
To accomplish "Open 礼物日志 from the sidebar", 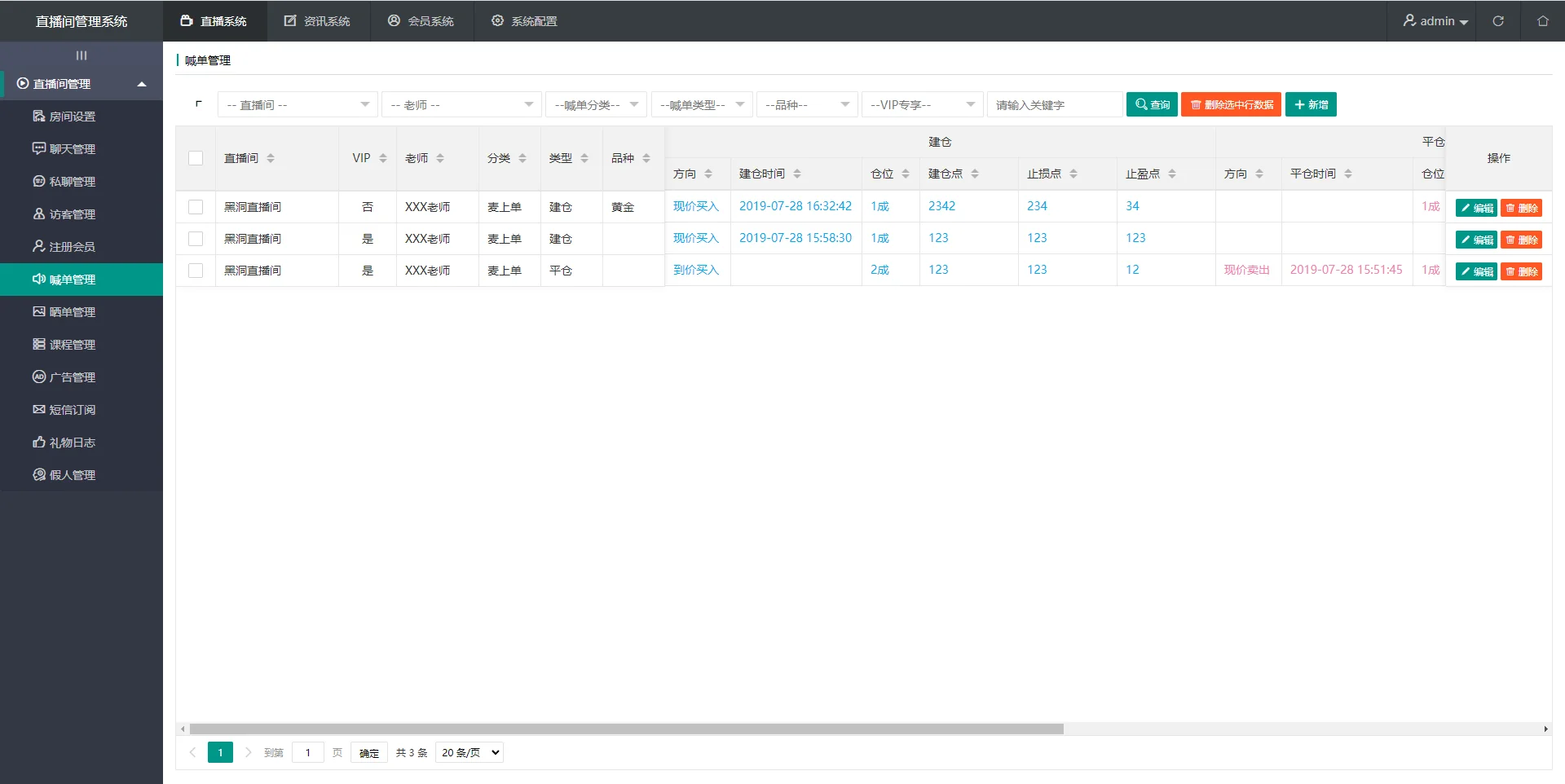I will coord(72,443).
